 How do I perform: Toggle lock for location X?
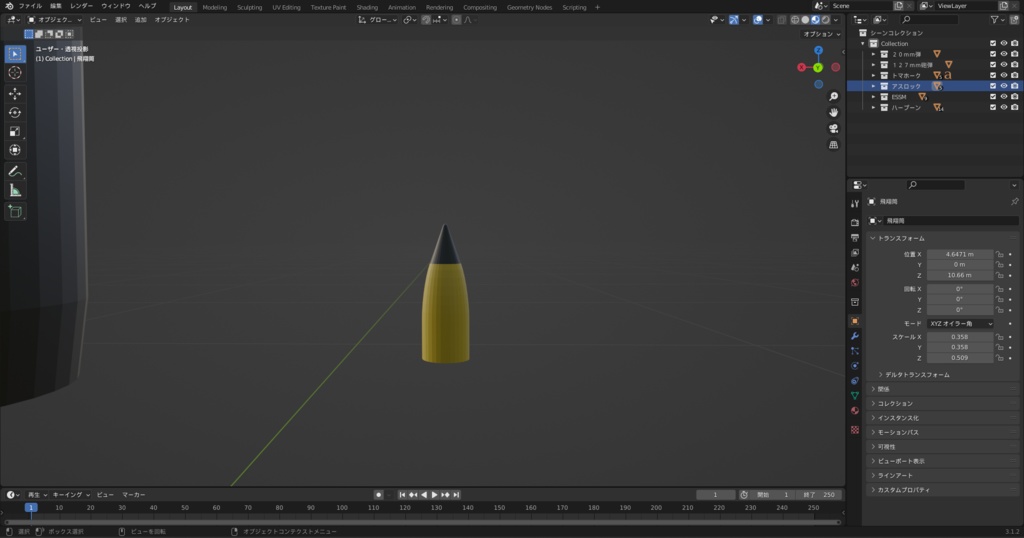[999, 255]
